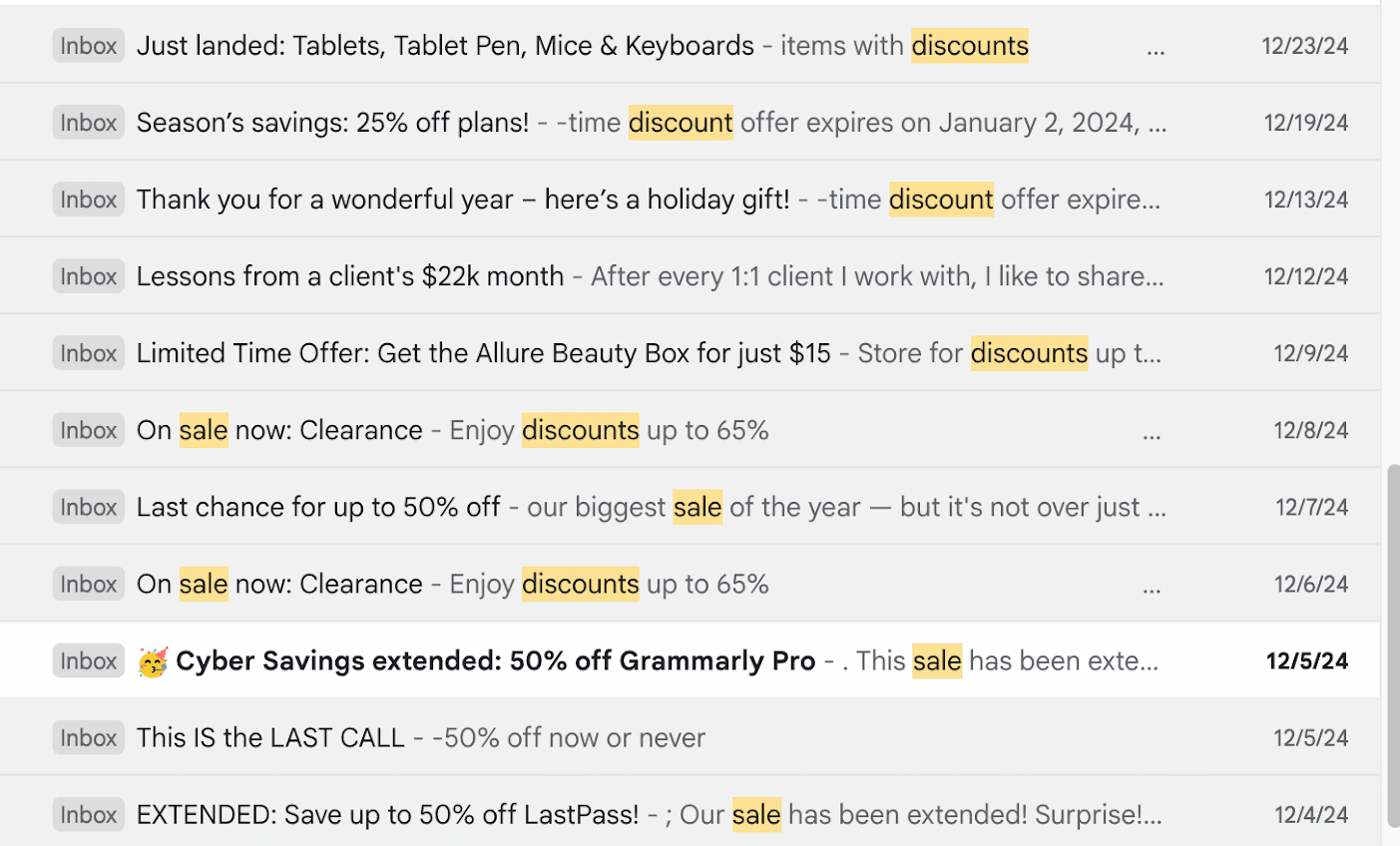1400x846 pixels.
Task: Click the highlighted 'discount' in the Season's savings preview
Action: coord(680,122)
